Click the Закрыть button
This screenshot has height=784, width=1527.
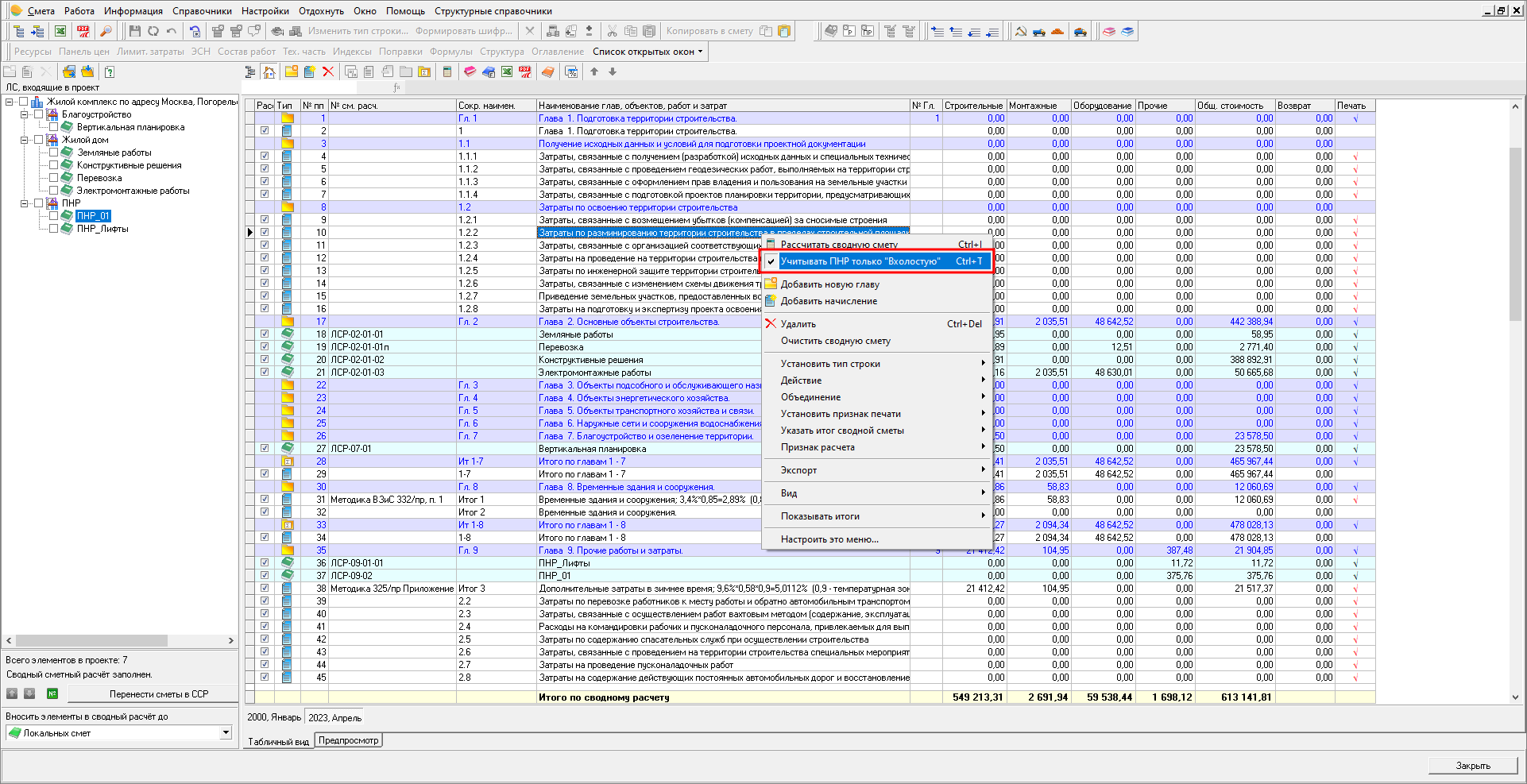click(1472, 766)
